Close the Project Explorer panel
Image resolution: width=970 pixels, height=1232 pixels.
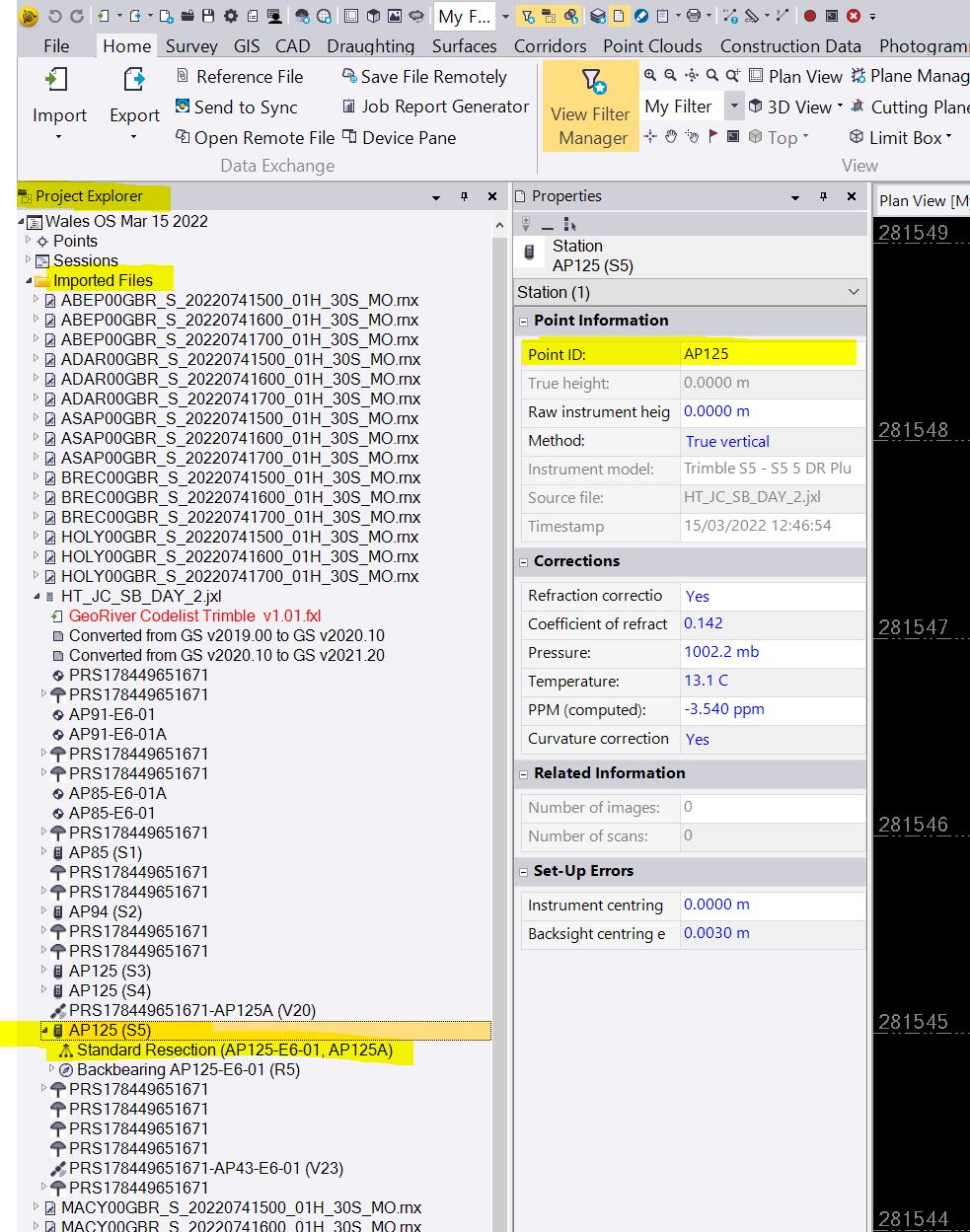[x=491, y=196]
